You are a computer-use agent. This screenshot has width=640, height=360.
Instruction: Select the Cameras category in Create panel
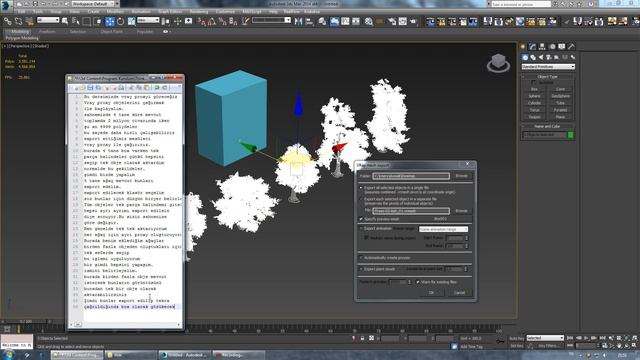click(x=549, y=57)
